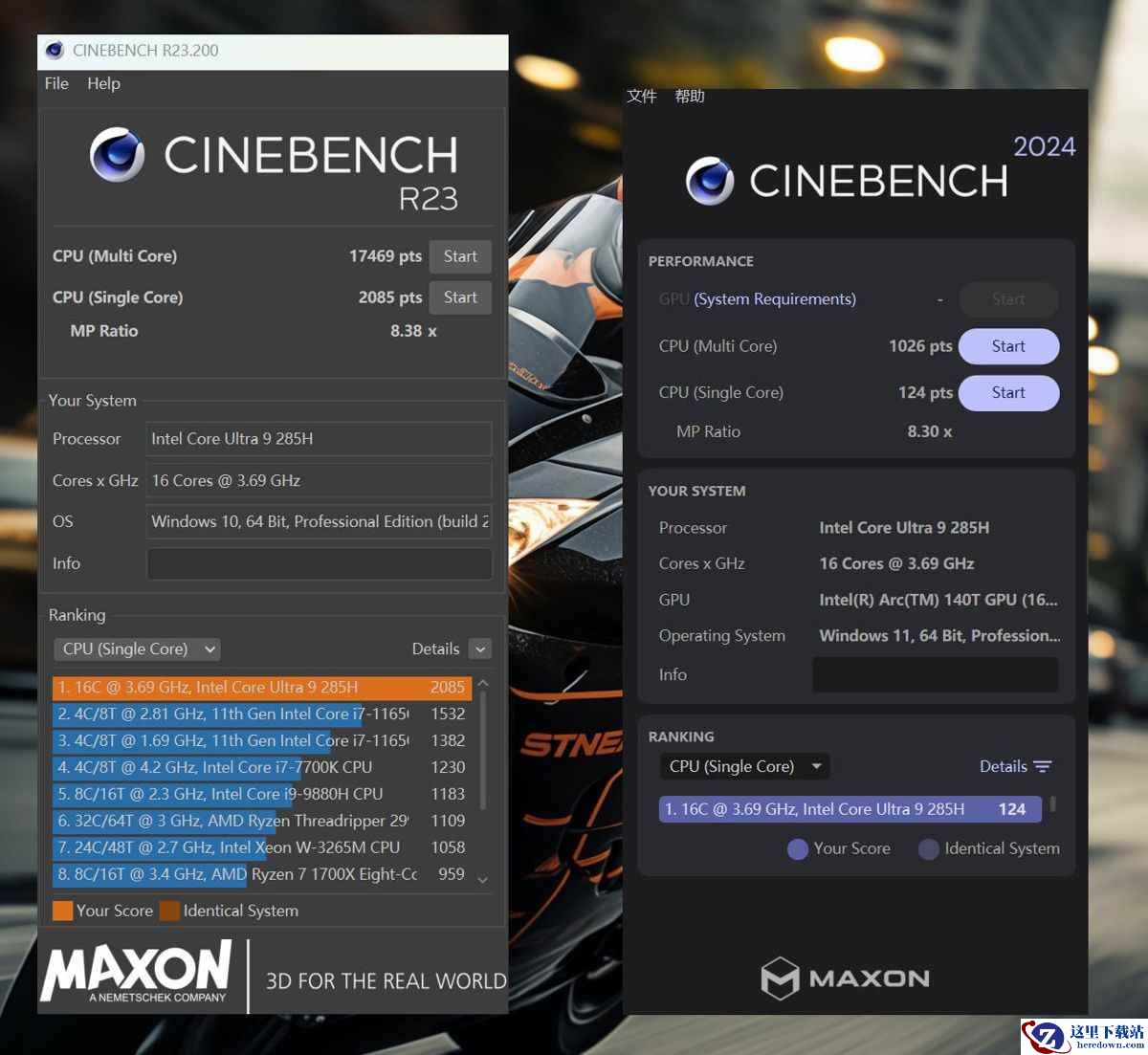Screen dimensions: 1148x1055
Task: Expand Details dropdown arrow in R23 ranking
Action: 481,649
